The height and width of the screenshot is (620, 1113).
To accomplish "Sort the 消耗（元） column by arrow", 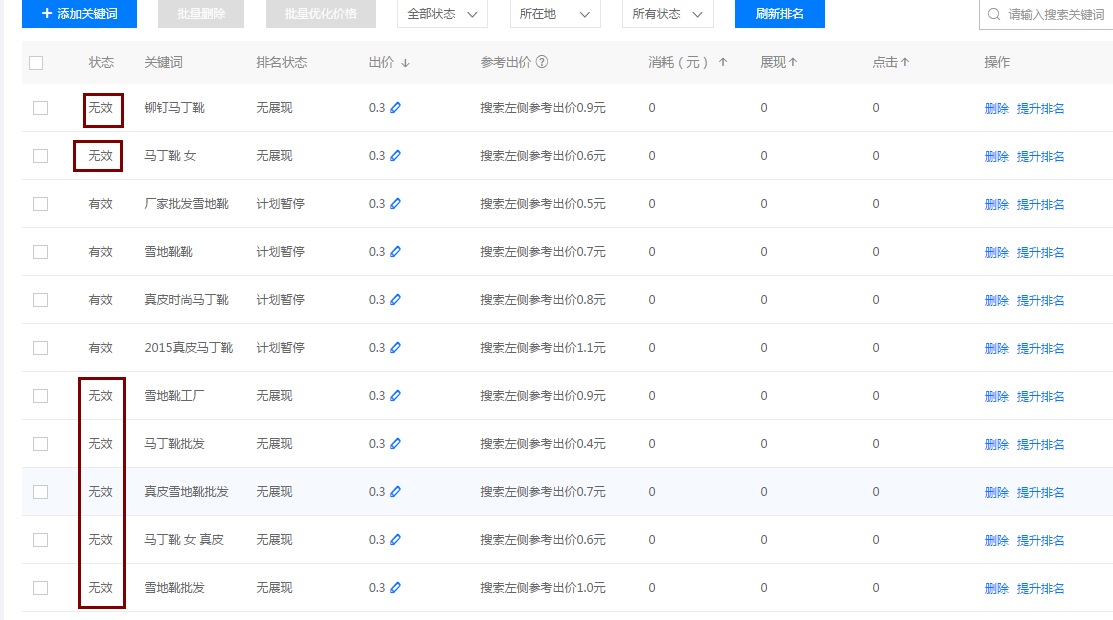I will coord(723,62).
